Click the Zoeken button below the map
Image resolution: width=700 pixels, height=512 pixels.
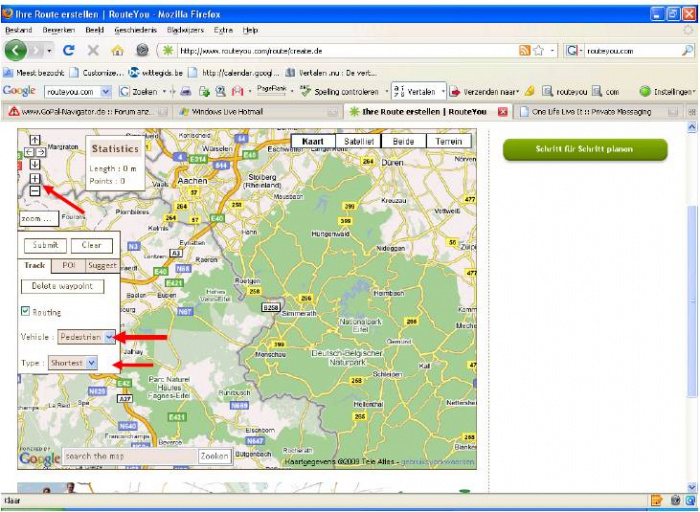pyautogui.click(x=214, y=456)
